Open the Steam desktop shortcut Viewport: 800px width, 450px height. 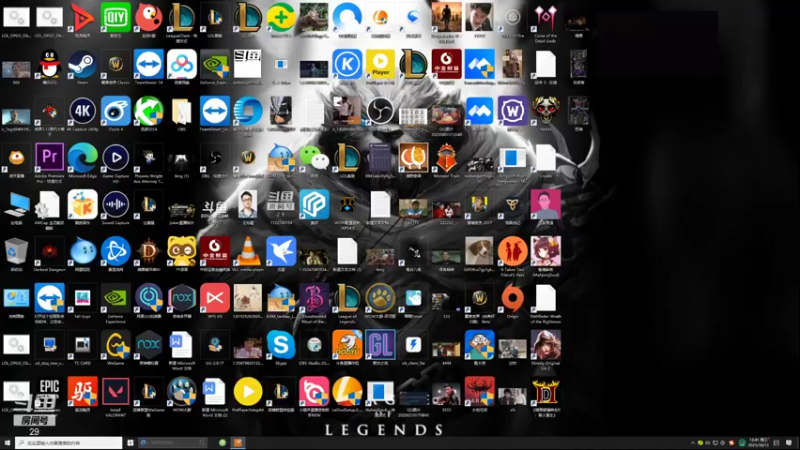(83, 64)
